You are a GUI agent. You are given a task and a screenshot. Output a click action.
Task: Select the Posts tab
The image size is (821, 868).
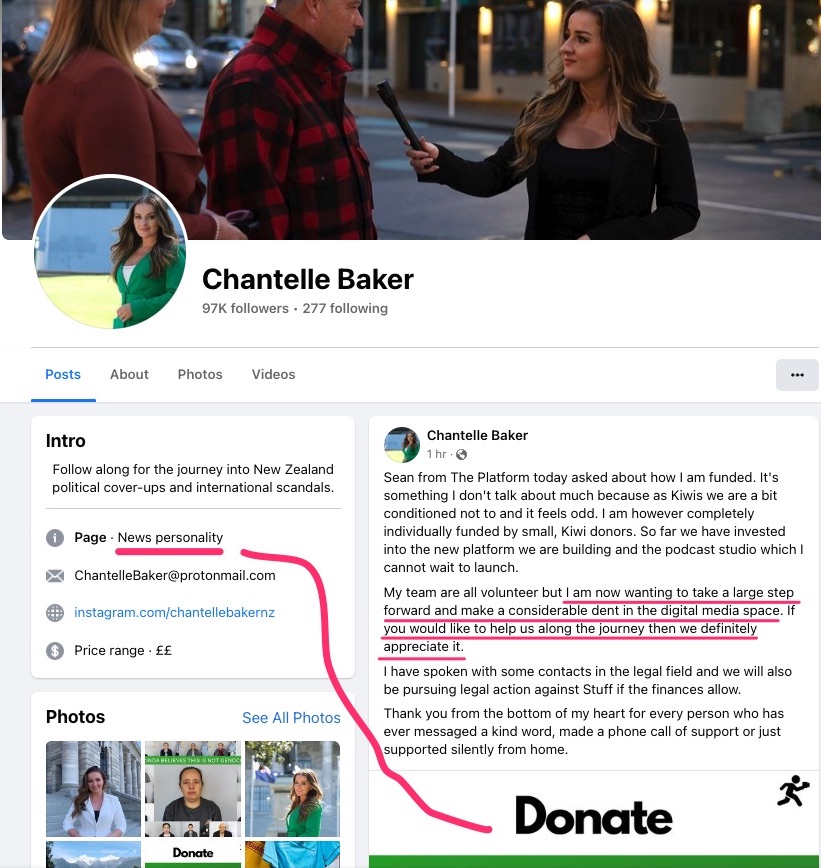pyautogui.click(x=63, y=375)
